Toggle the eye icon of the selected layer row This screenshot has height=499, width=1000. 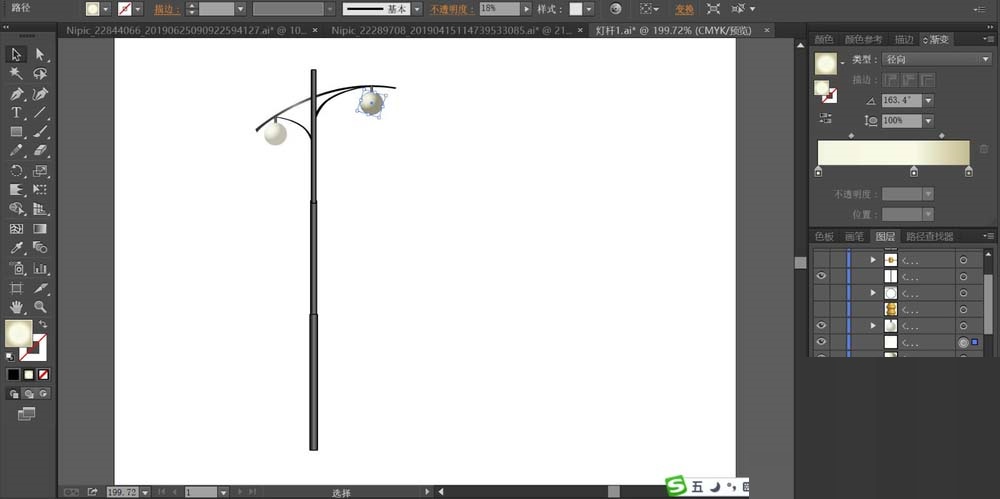[x=821, y=343]
